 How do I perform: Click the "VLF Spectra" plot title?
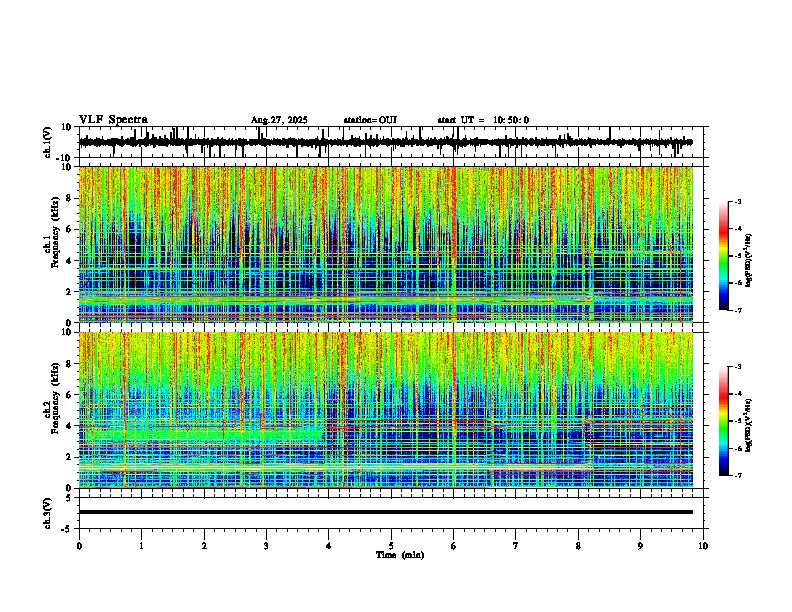(x=113, y=120)
